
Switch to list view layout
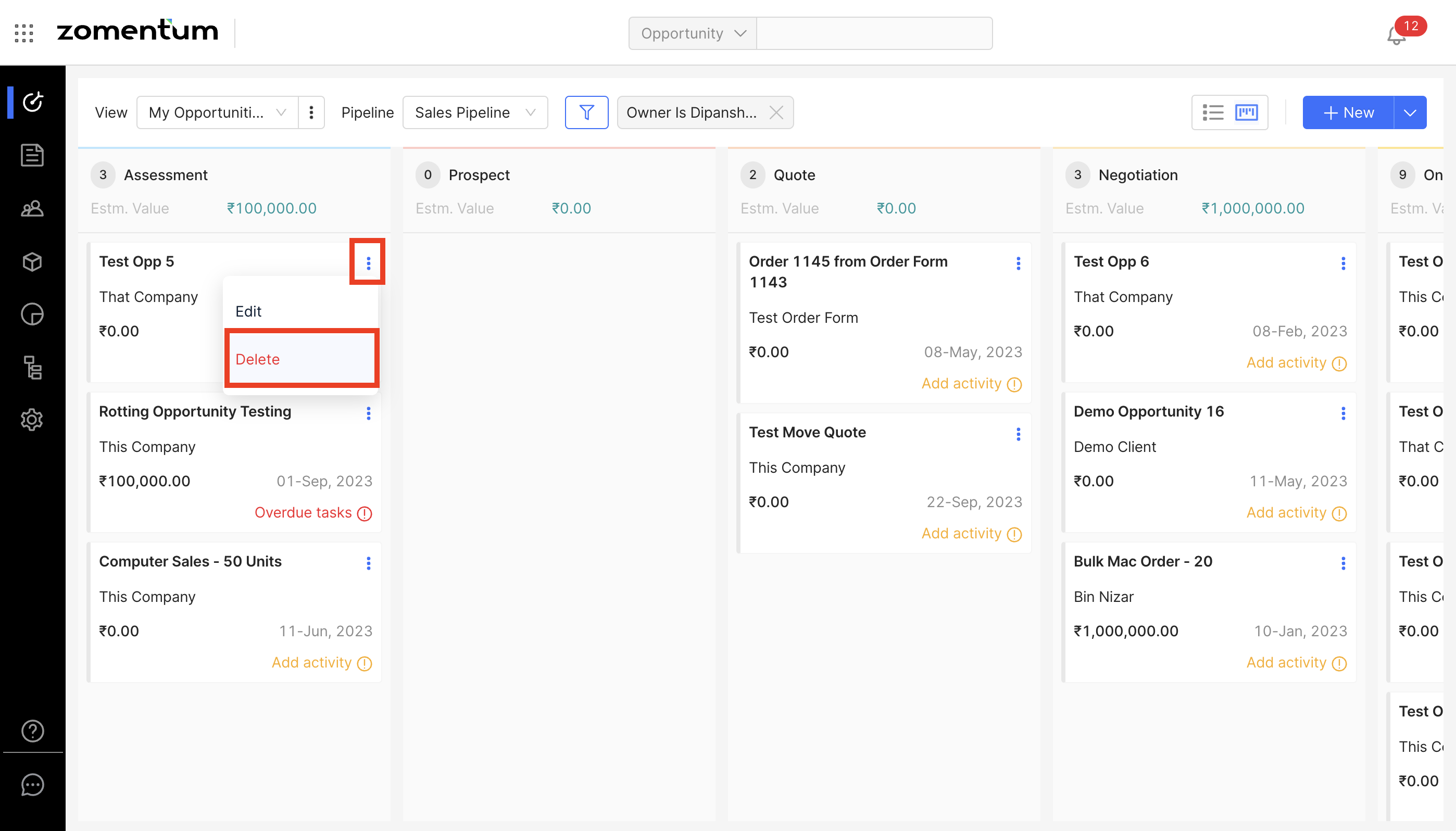[1212, 112]
